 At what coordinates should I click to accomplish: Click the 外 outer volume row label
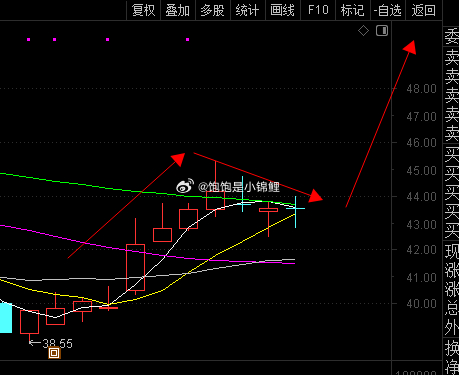pyautogui.click(x=452, y=328)
